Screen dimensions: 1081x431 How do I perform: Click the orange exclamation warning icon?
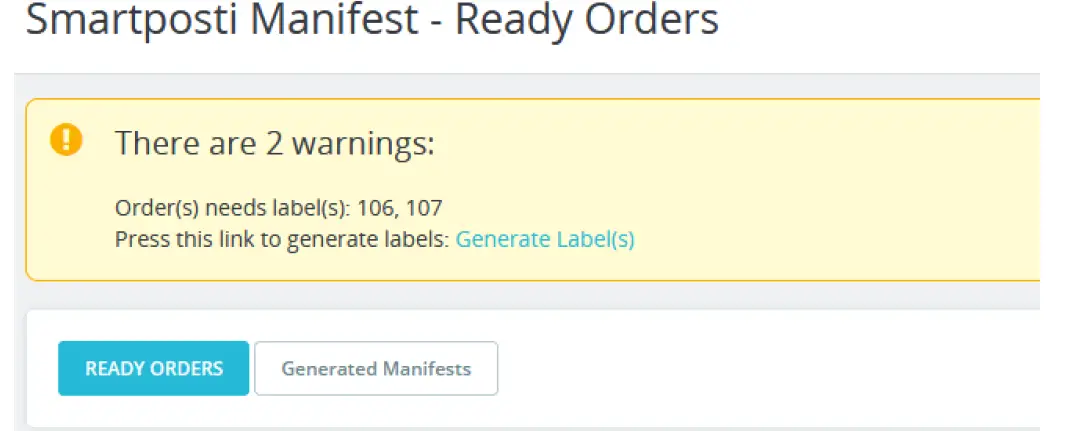[x=66, y=140]
